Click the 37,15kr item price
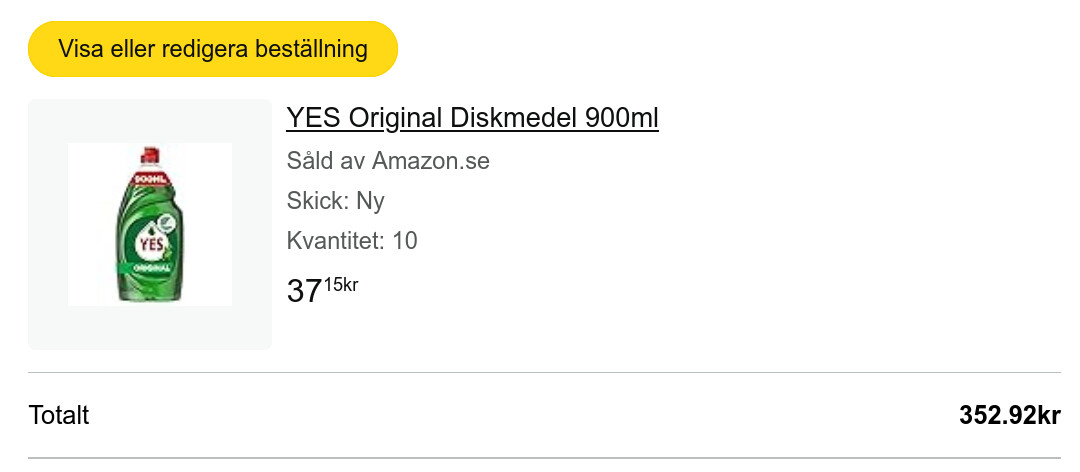This screenshot has height=472, width=1080. (322, 290)
